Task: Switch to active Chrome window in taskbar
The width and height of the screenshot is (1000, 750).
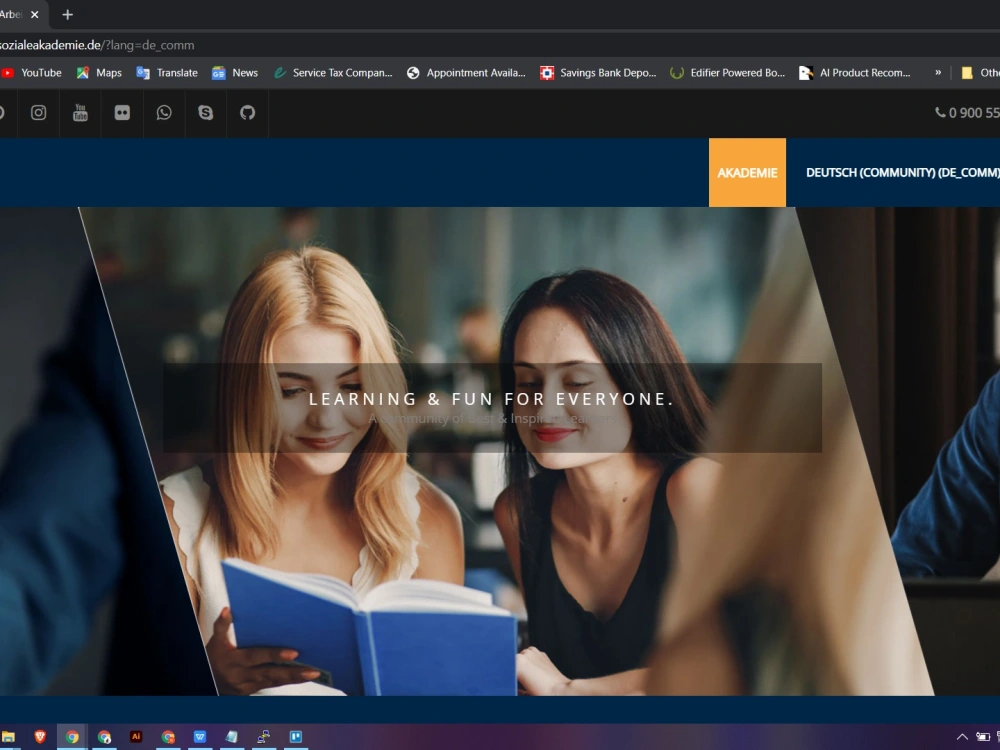Action: 72,737
